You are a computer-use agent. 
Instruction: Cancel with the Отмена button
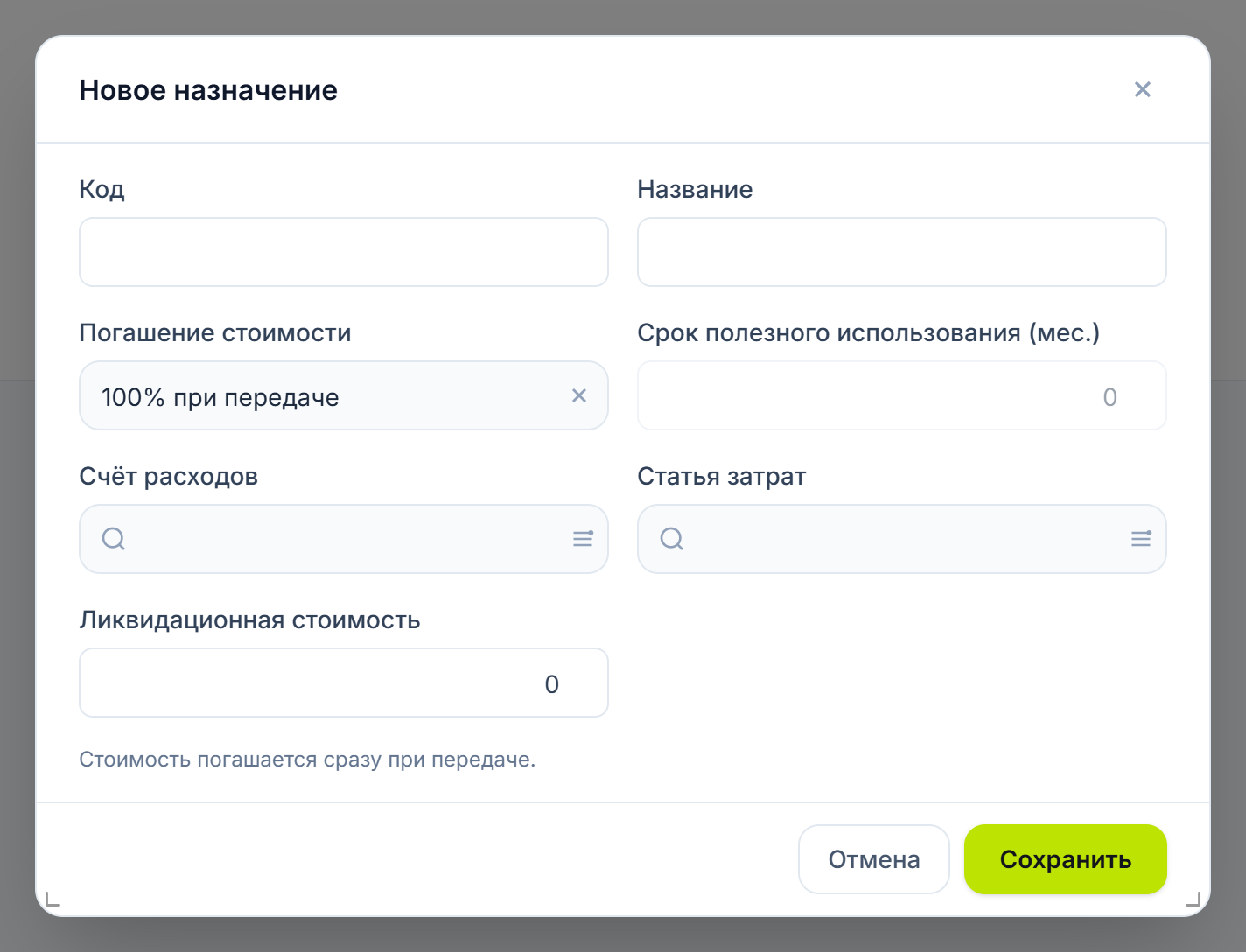[874, 859]
